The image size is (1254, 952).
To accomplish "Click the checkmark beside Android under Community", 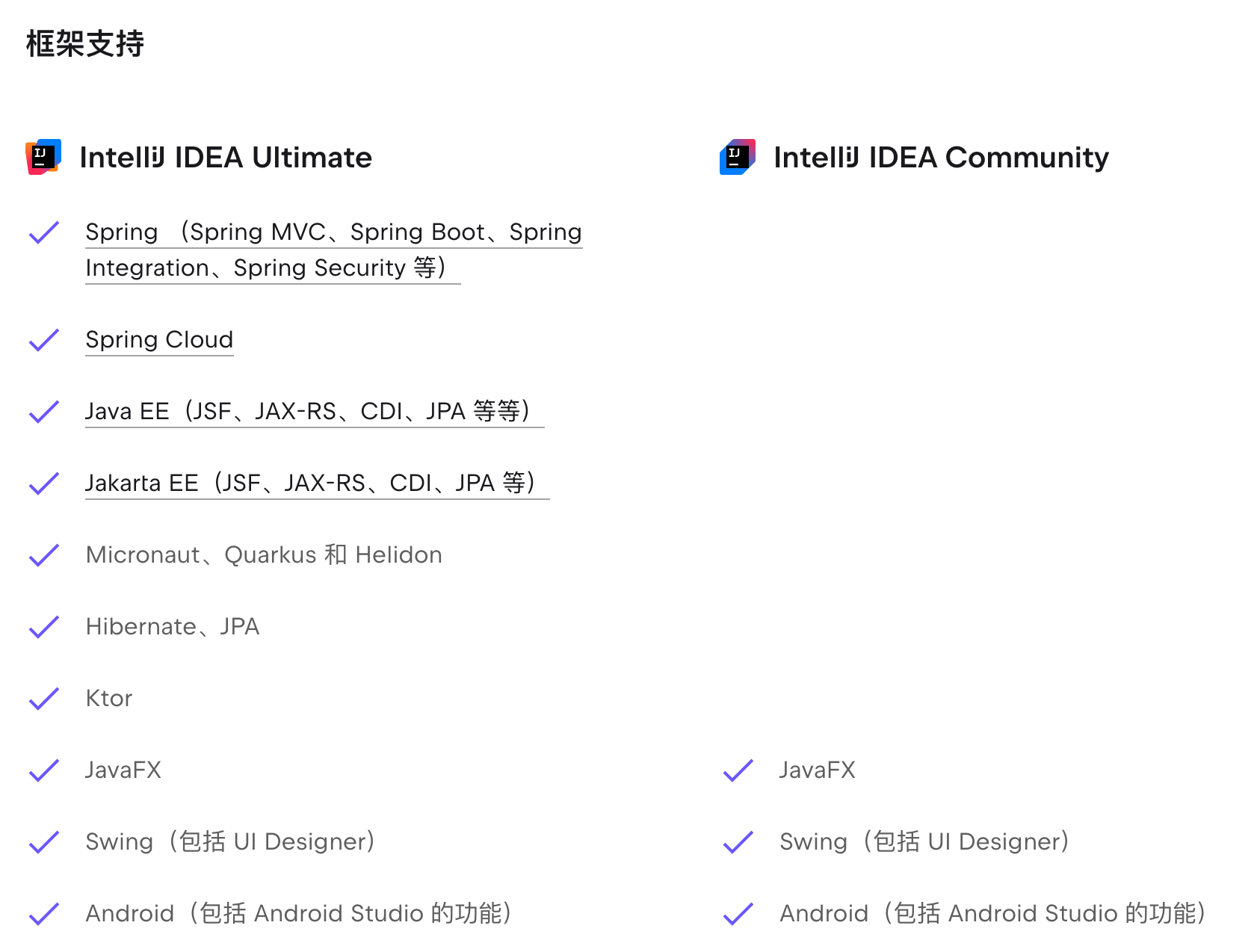I will point(738,913).
